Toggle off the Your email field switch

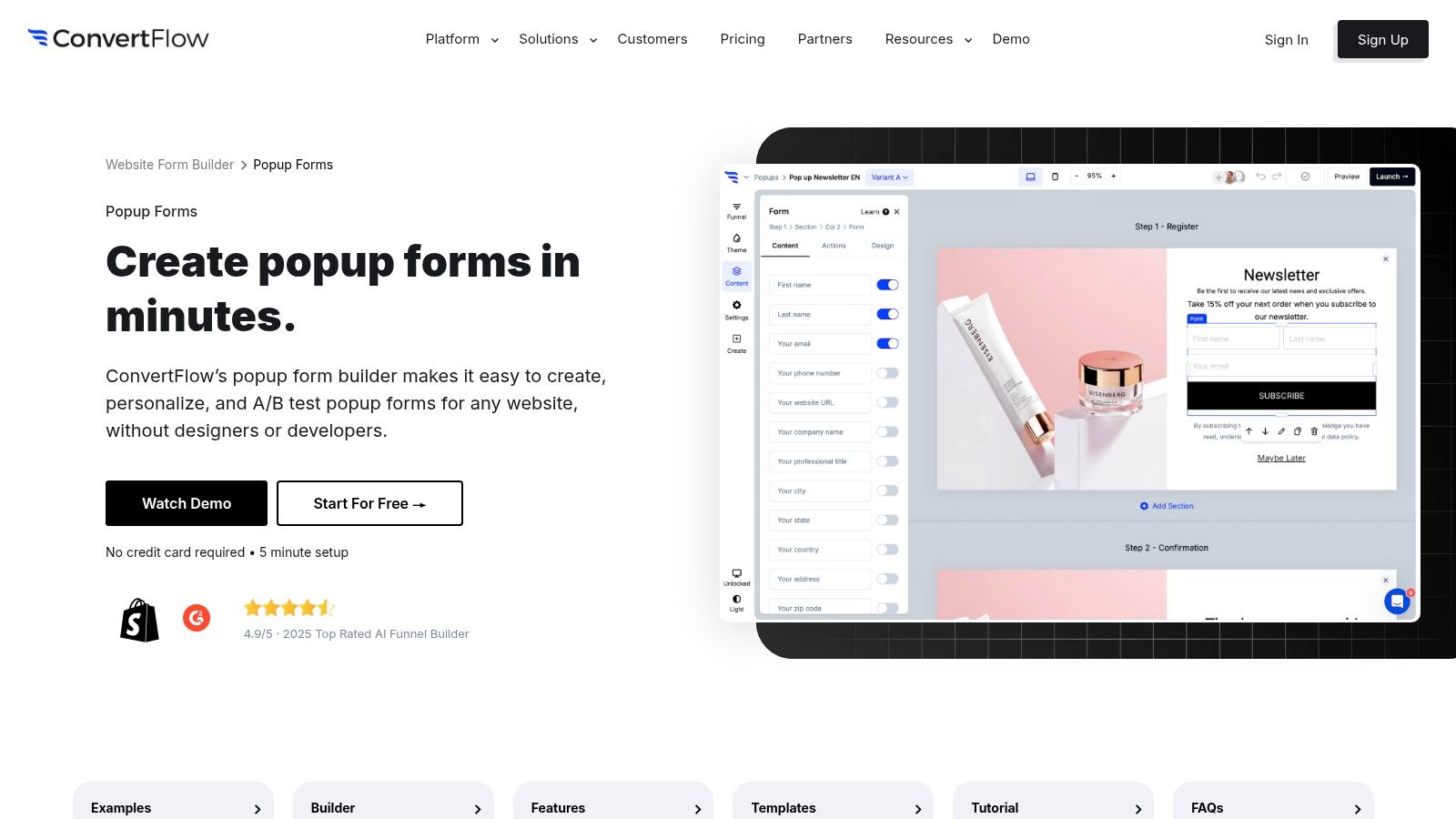click(x=887, y=344)
